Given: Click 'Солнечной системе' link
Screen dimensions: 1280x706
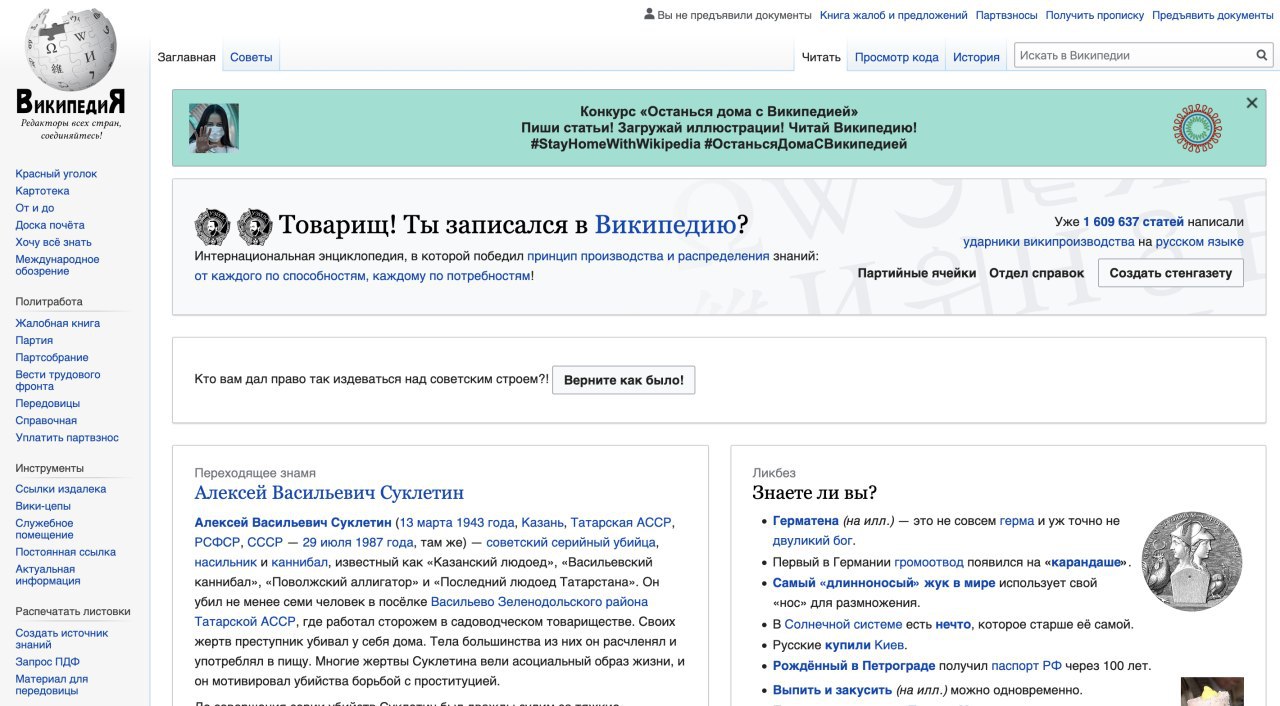Looking at the screenshot, I should (x=843, y=624).
